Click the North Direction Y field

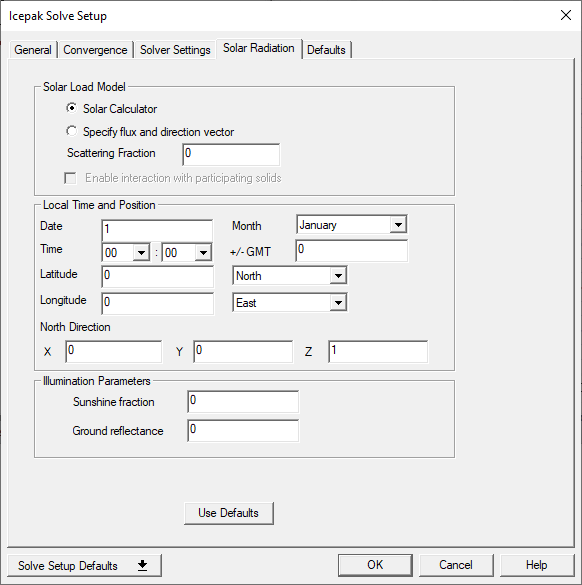click(x=243, y=351)
